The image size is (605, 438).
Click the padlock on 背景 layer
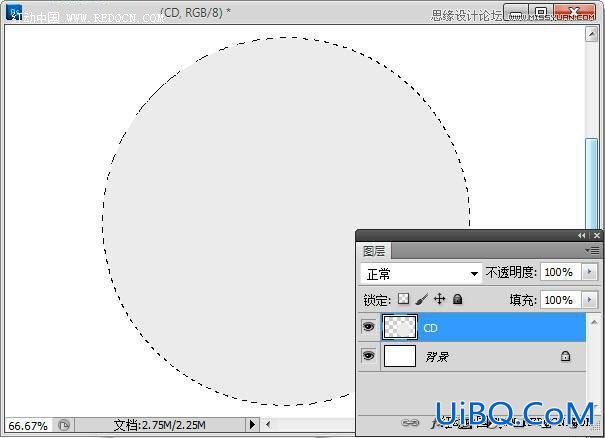point(565,356)
